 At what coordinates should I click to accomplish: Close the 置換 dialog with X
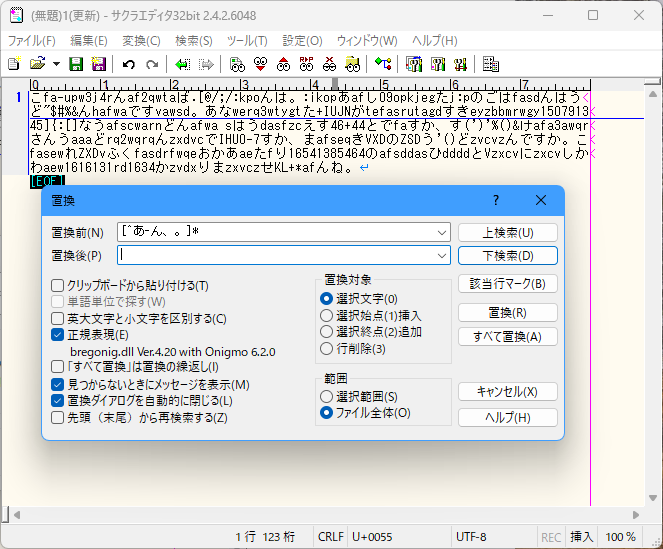coord(541,200)
